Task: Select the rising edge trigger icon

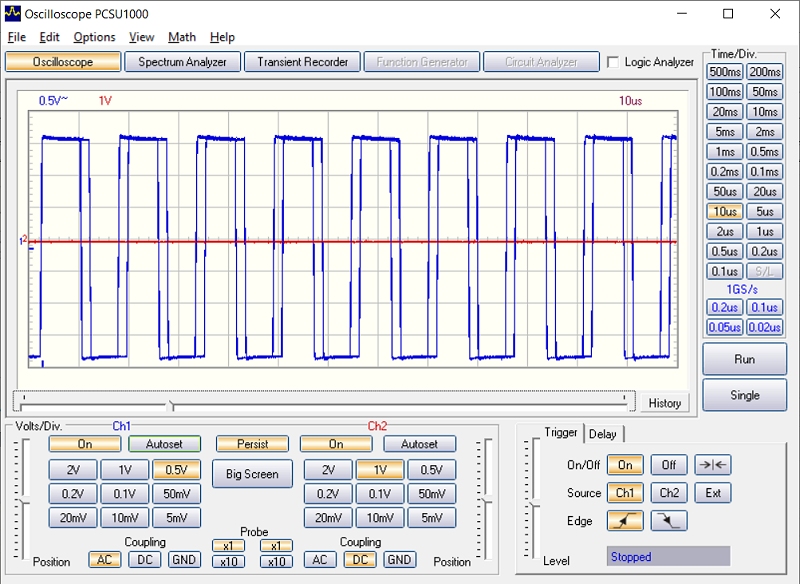Action: [625, 521]
